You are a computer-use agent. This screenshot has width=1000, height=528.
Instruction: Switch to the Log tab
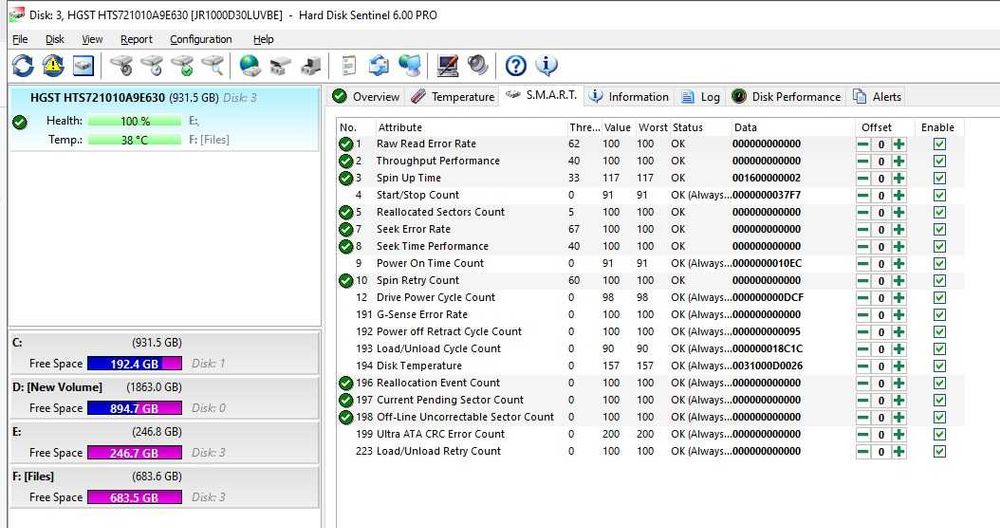[700, 96]
